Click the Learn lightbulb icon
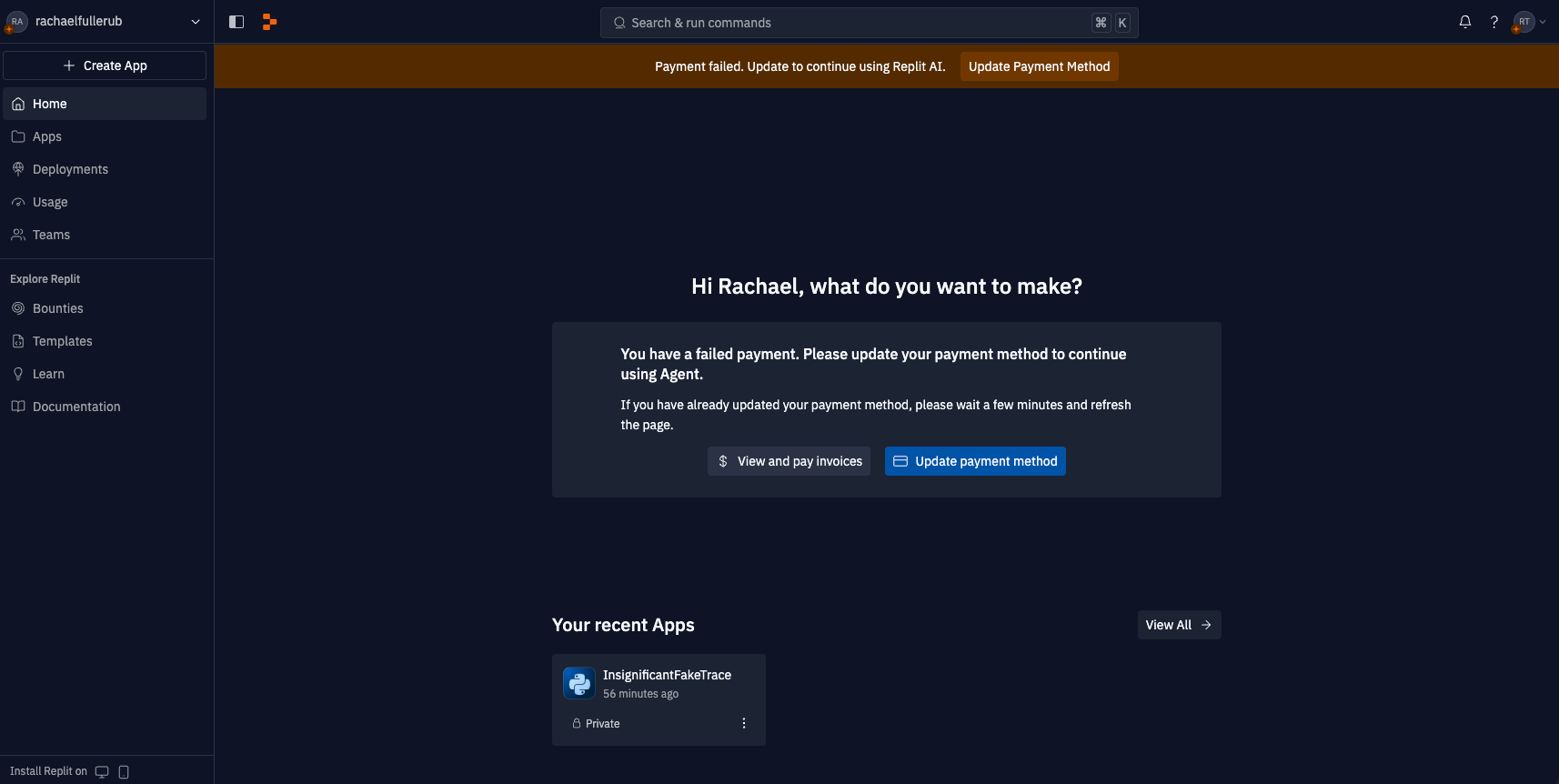The image size is (1559, 784). pos(18,374)
